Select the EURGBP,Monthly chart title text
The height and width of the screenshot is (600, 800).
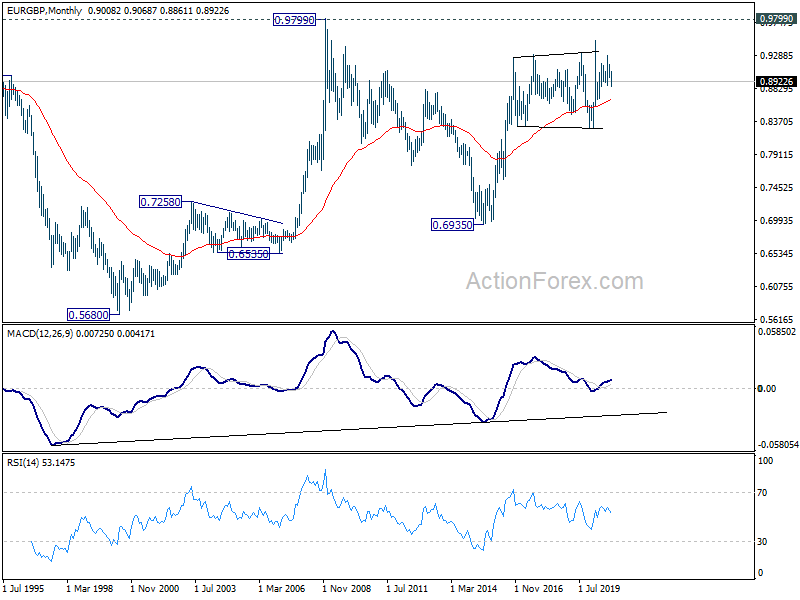click(44, 10)
